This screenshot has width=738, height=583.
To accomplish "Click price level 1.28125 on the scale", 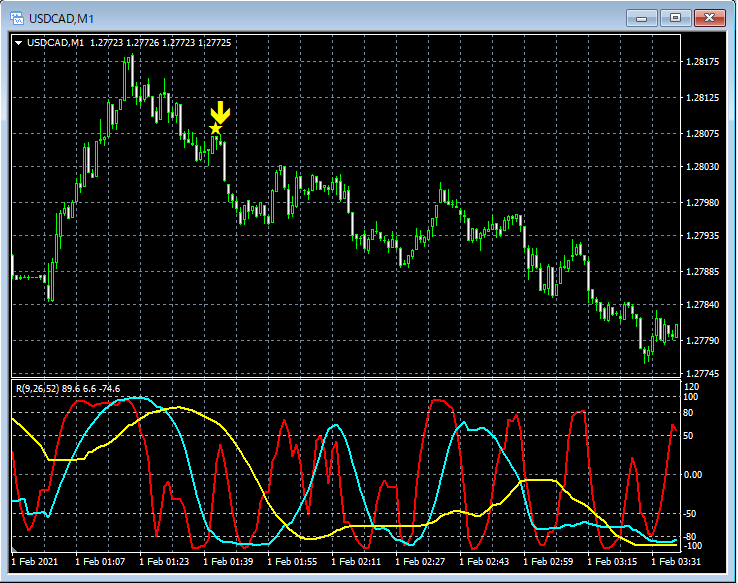I will coord(702,98).
